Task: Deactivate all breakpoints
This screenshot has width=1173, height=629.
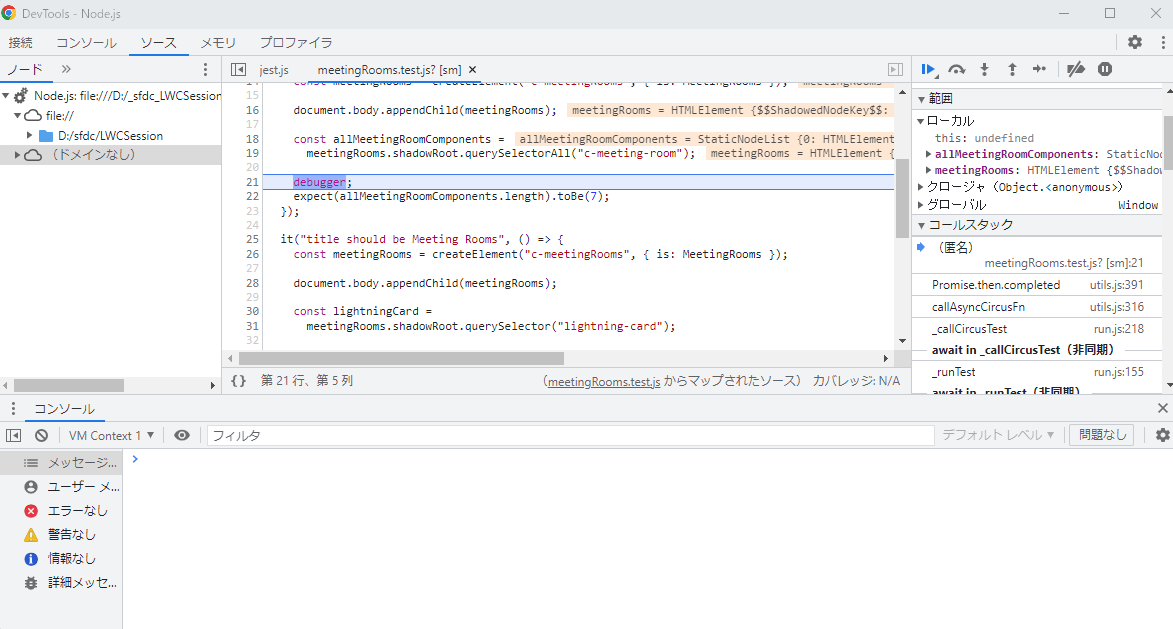Action: [x=1076, y=70]
